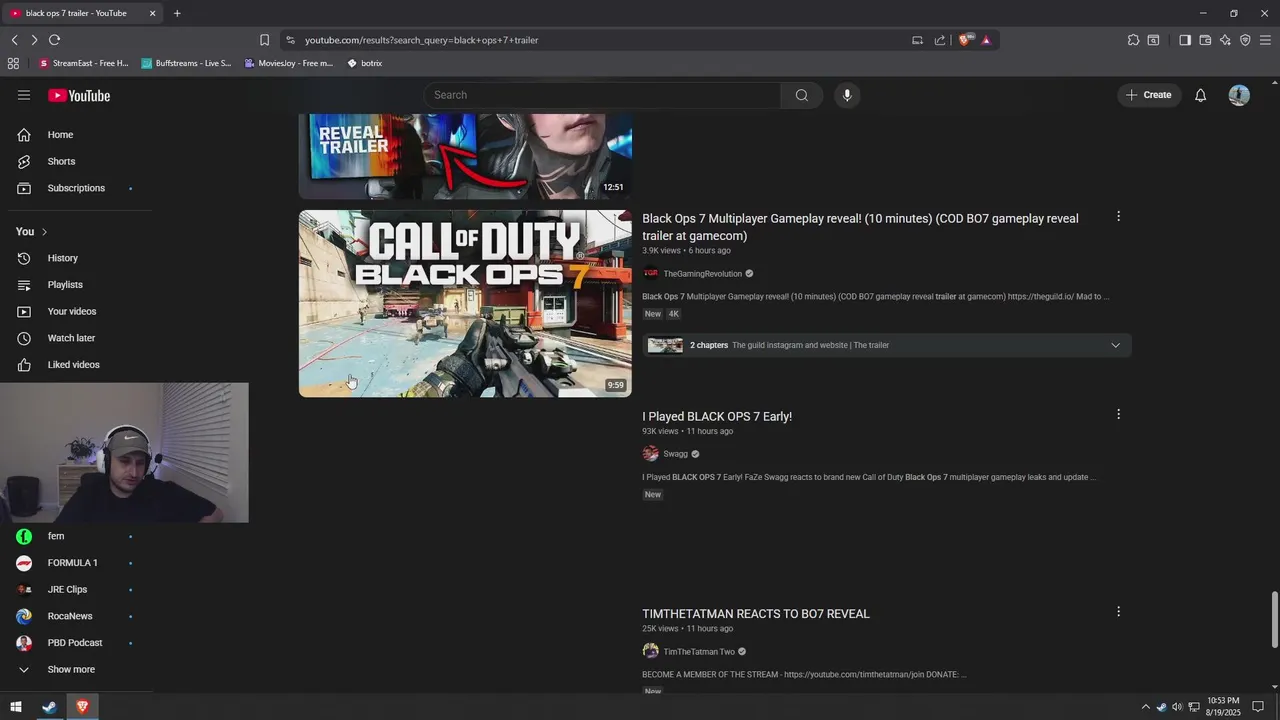Open Brave Rewards triangle icon
The height and width of the screenshot is (720, 1280).
pyautogui.click(x=986, y=40)
